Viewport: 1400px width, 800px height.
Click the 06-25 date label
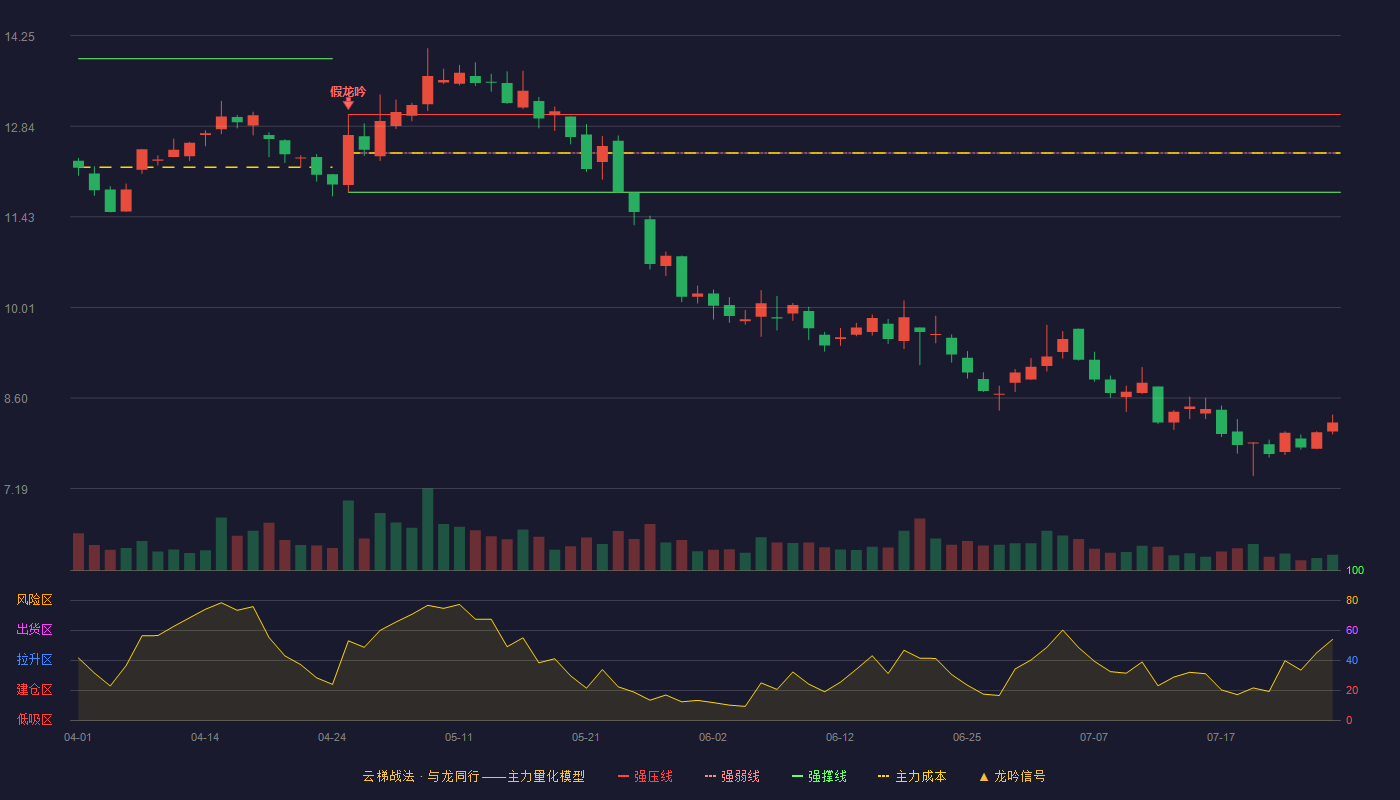[x=967, y=737]
